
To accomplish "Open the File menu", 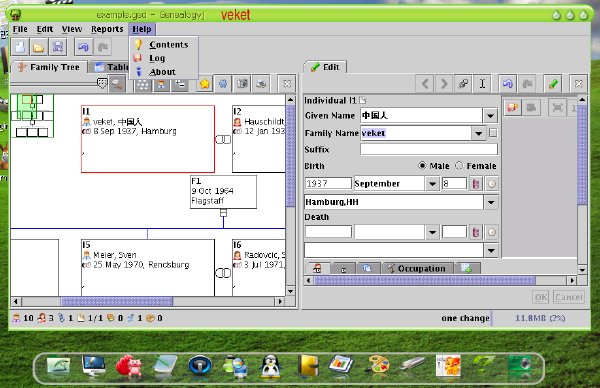I will 20,29.
